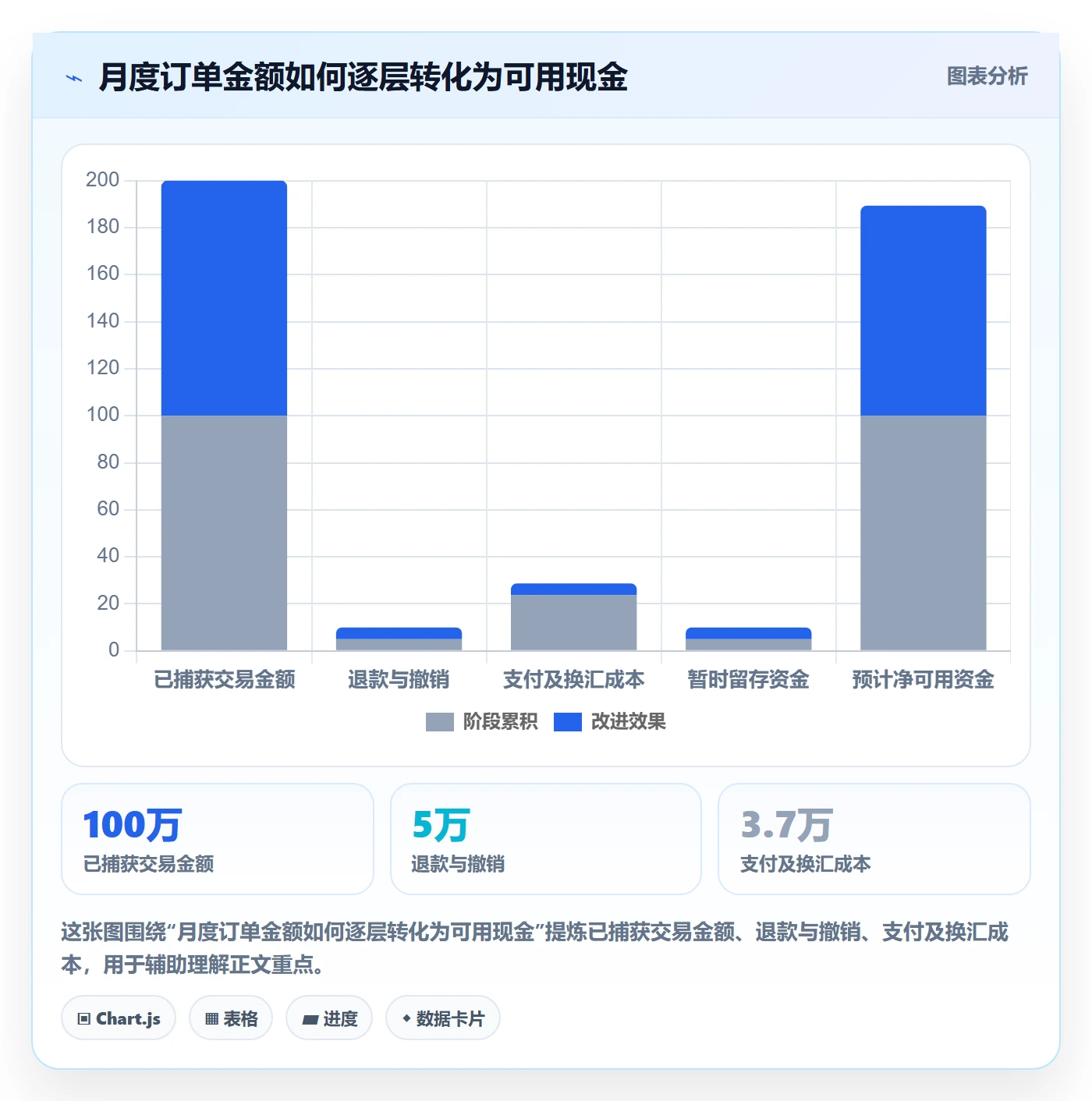This screenshot has height=1101, width=1092.
Task: Click the axis label 预计净可用资金
Action: (x=923, y=680)
